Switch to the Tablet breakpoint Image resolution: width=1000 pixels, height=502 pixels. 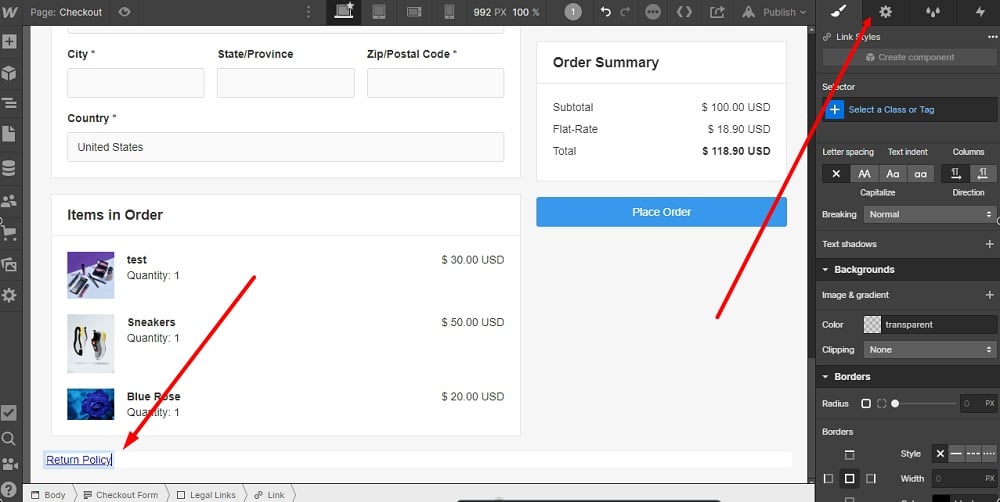click(379, 11)
